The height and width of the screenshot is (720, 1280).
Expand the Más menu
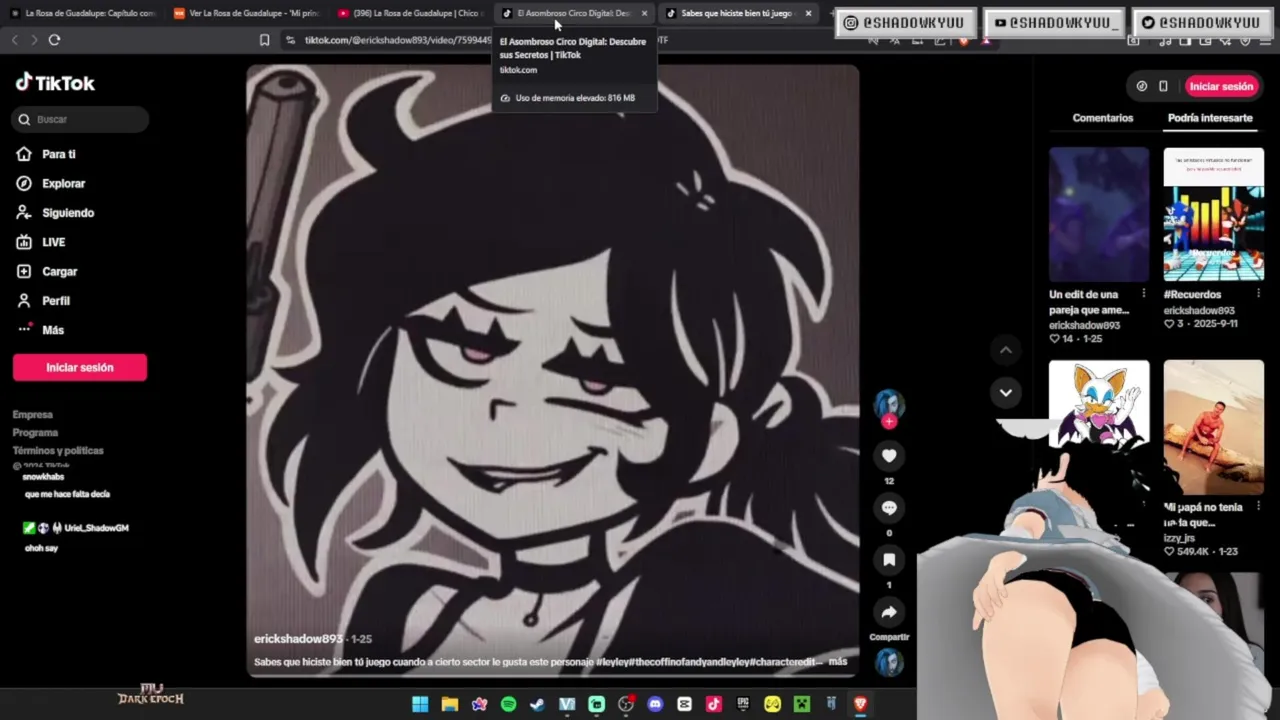coord(40,330)
